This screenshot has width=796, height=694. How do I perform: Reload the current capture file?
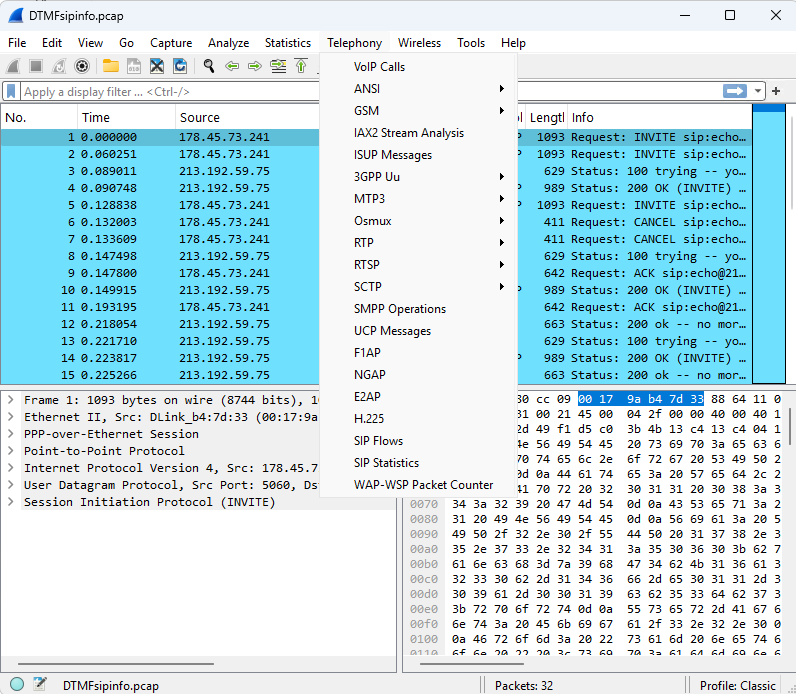[180, 66]
